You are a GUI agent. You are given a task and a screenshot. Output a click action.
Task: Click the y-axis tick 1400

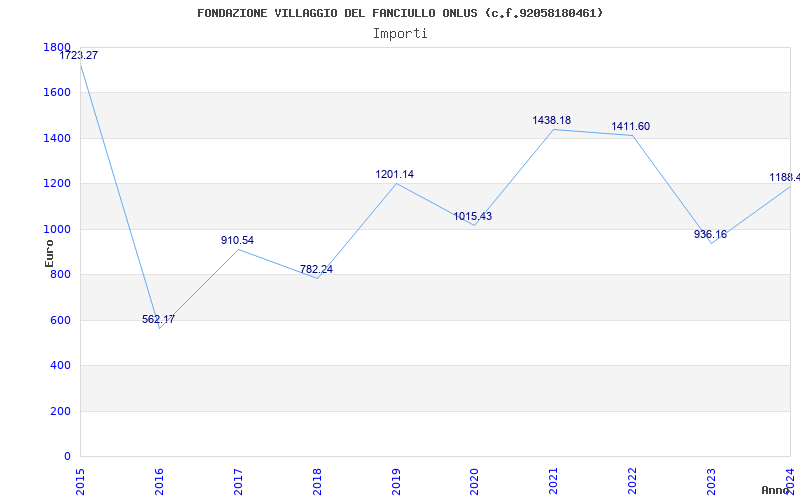[x=57, y=138]
